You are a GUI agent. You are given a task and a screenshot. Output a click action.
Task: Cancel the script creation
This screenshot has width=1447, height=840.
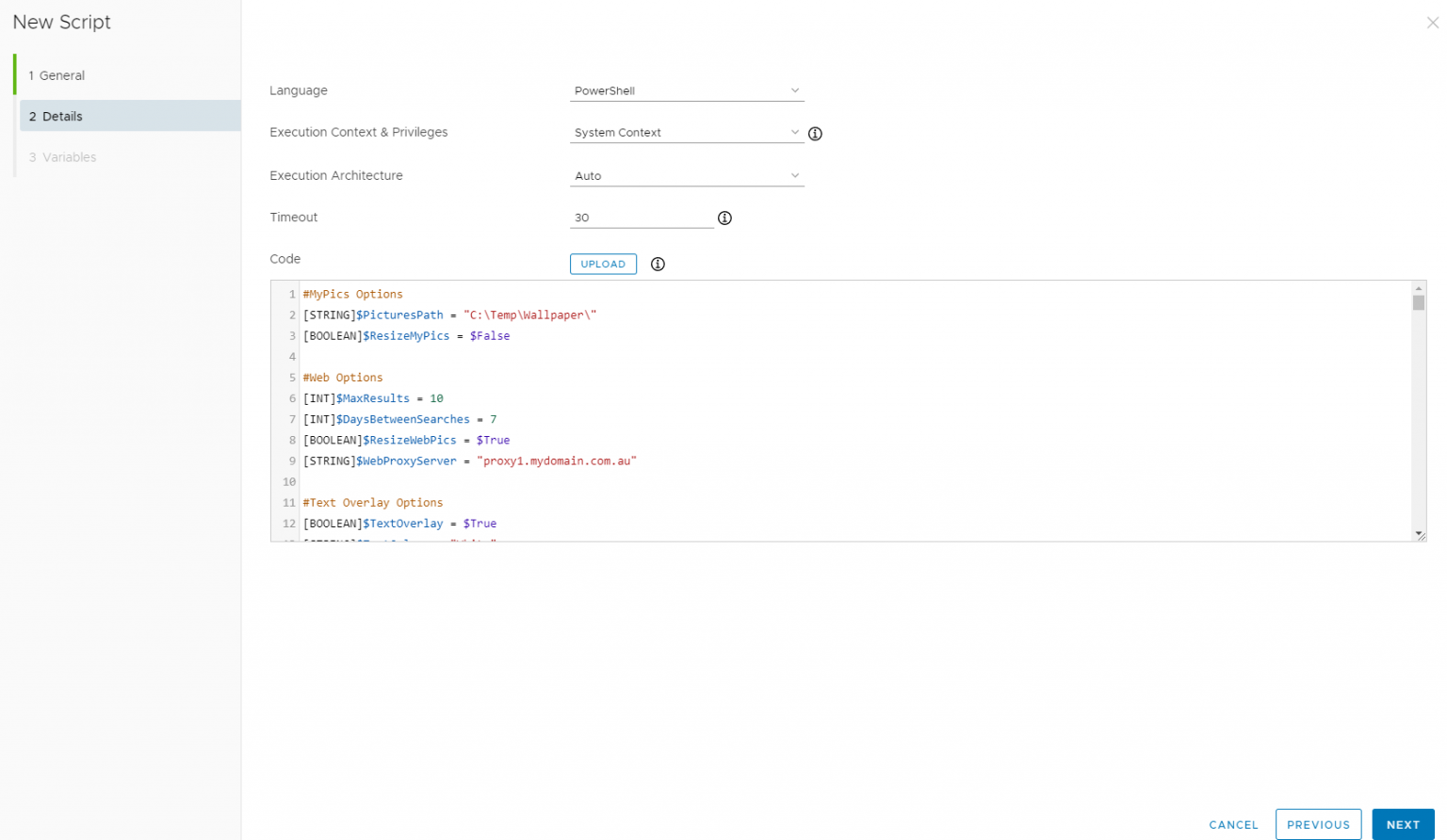click(1233, 824)
